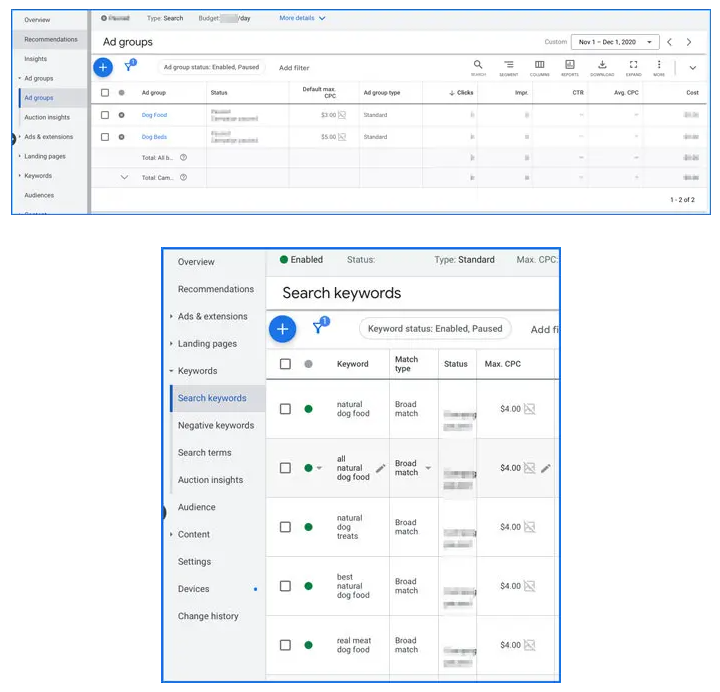
Task: Click the Download icon in the toolbar
Action: coord(602,66)
